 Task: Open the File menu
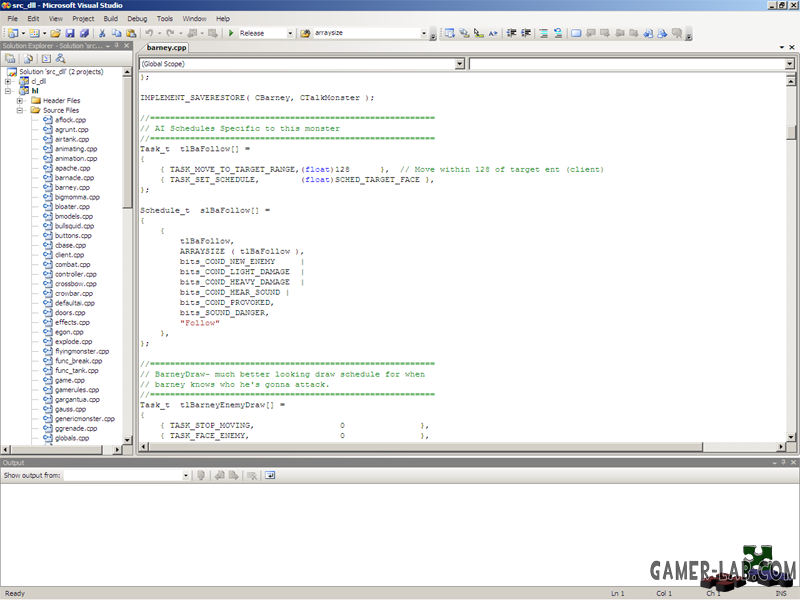click(x=13, y=18)
